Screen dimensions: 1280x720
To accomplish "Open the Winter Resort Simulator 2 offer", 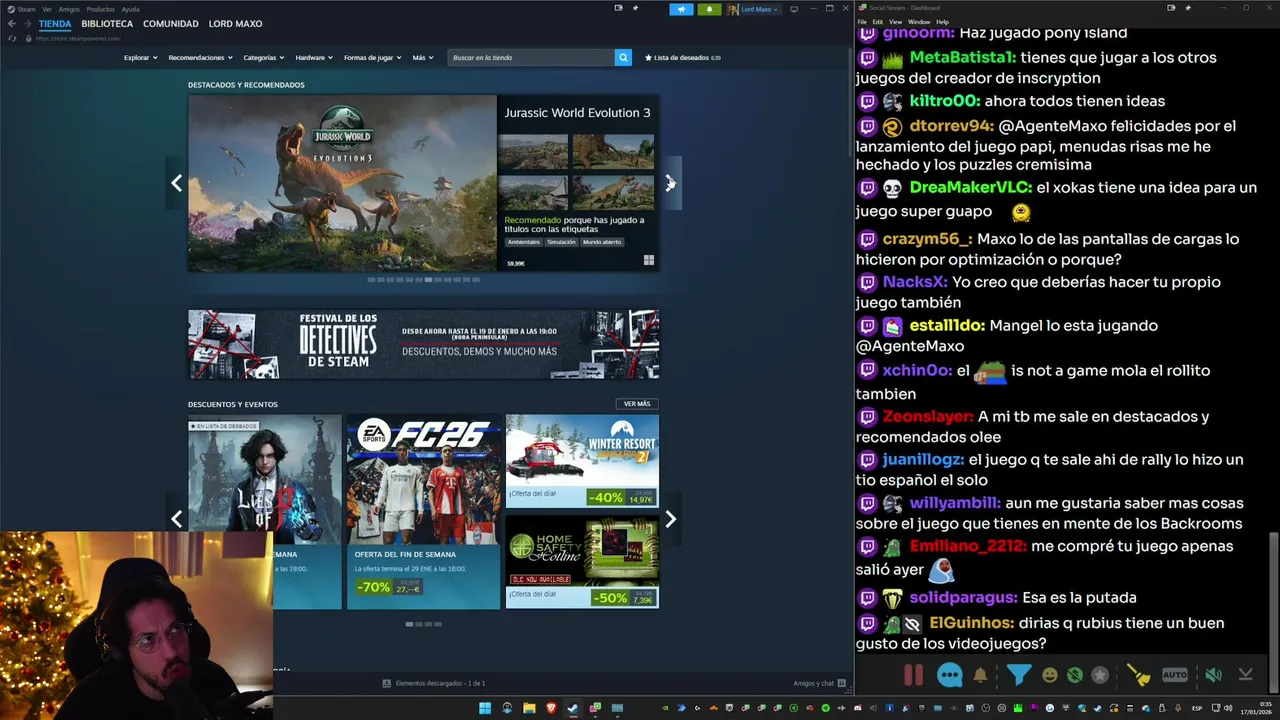I will coord(582,461).
